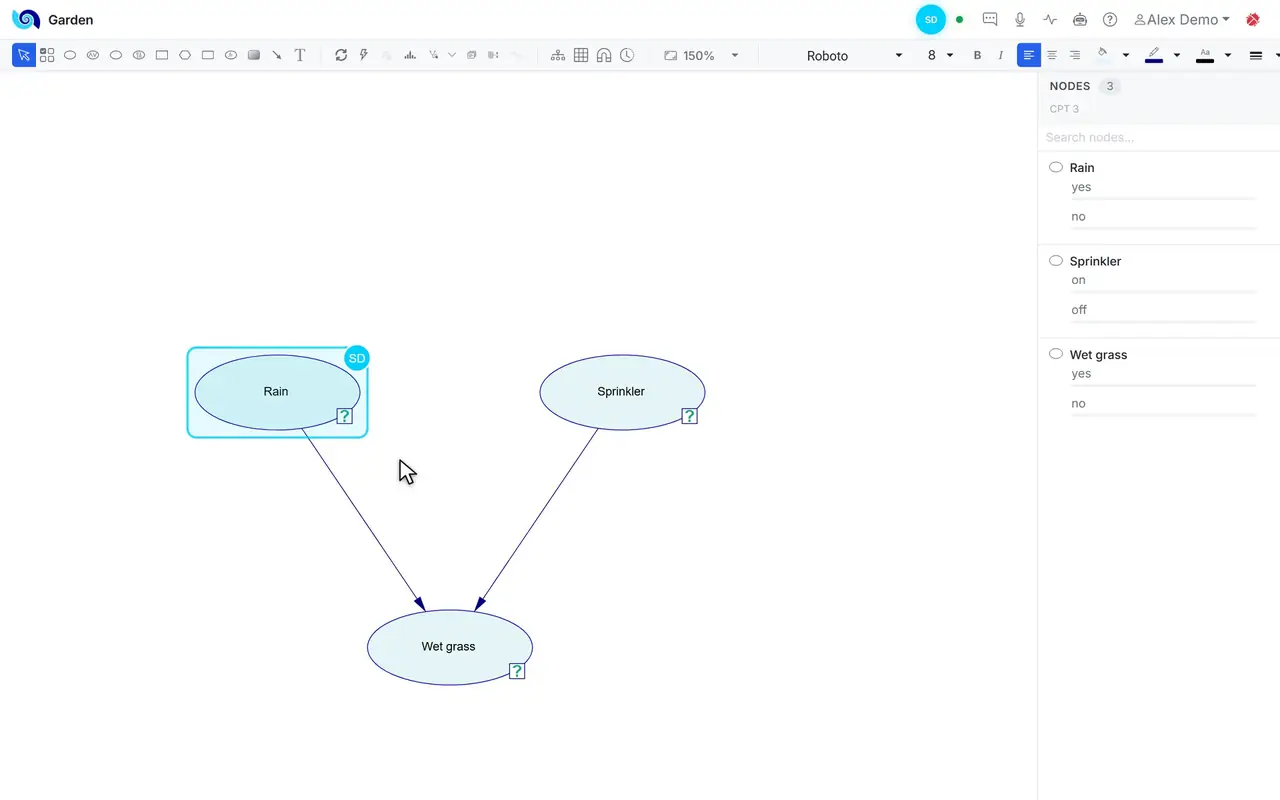1280x800 pixels.
Task: Click the CPT 3 filter label
Action: click(1064, 108)
